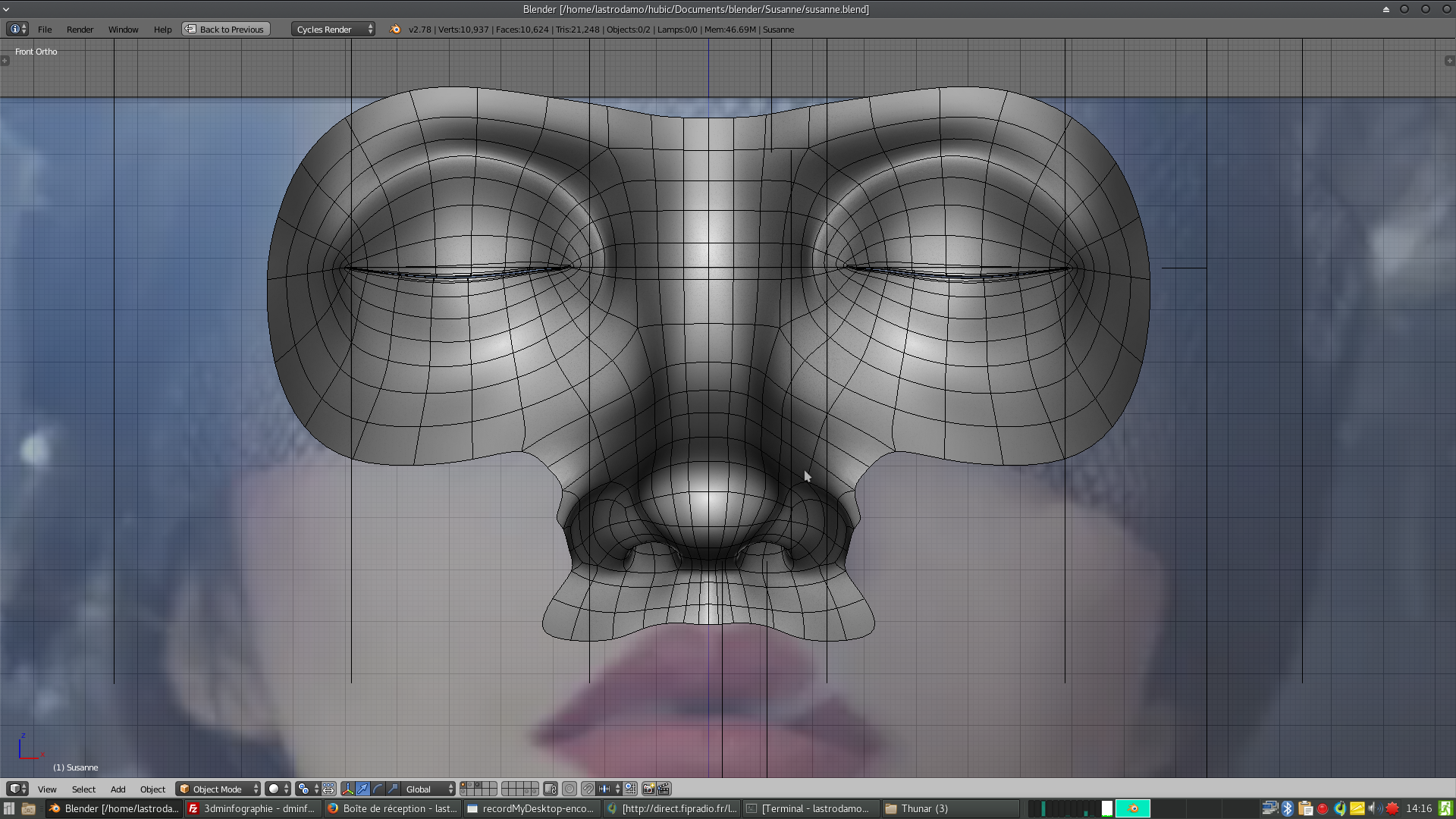The image size is (1456, 819).
Task: Select the highlighted Blender workspace in pager
Action: (1133, 808)
